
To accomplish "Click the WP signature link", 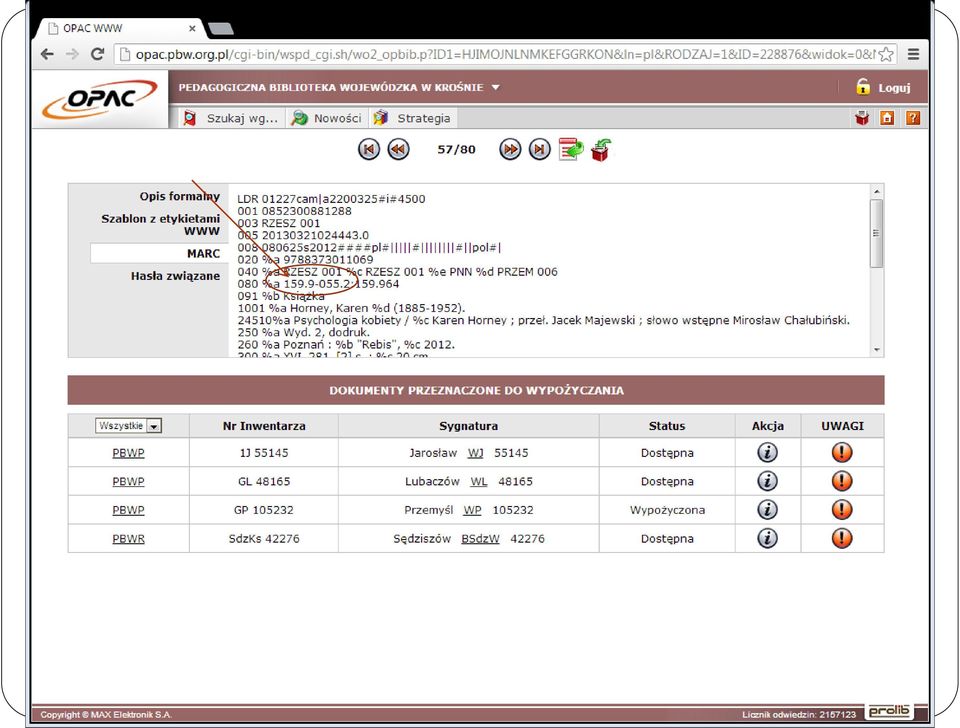I will [472, 510].
